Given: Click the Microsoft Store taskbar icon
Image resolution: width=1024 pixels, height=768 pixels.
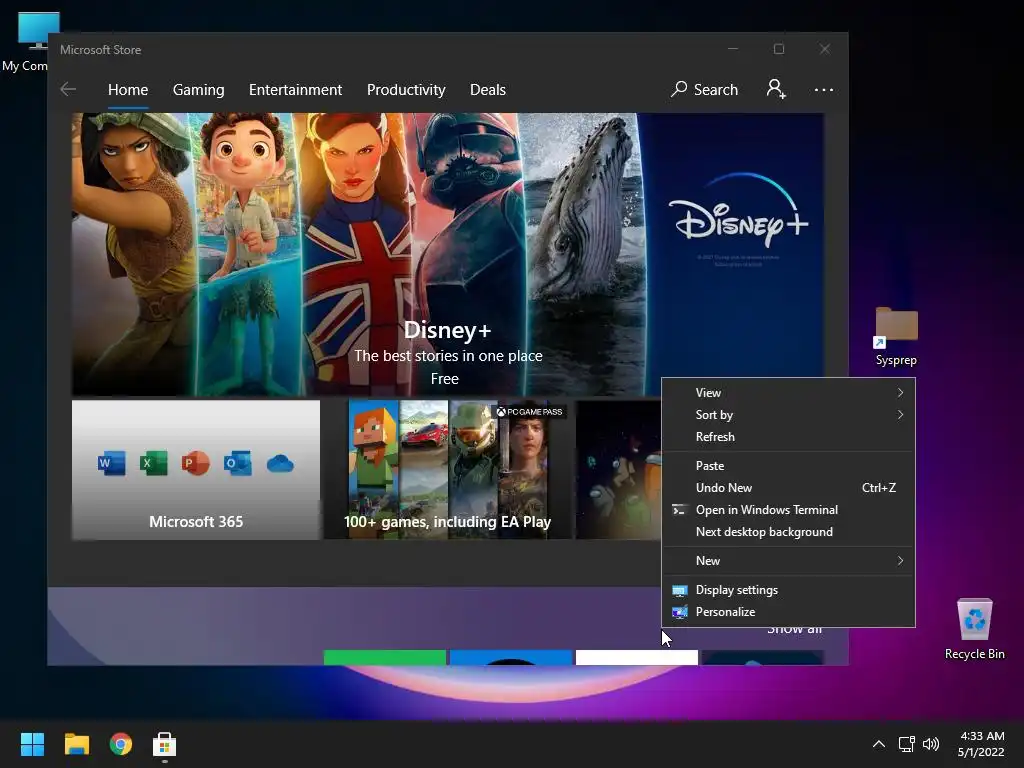Looking at the screenshot, I should point(165,744).
